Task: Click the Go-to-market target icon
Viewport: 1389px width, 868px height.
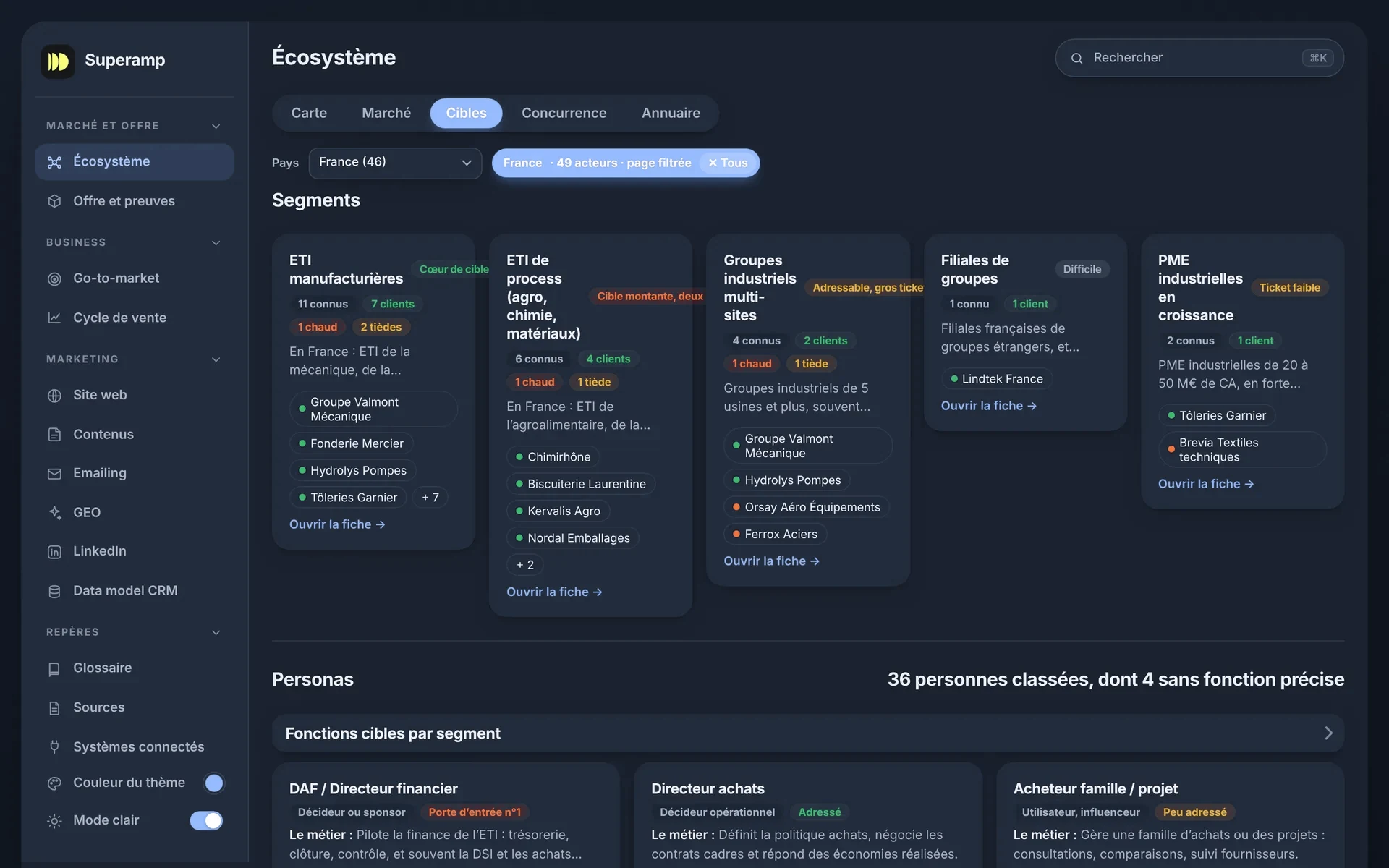Action: click(54, 278)
